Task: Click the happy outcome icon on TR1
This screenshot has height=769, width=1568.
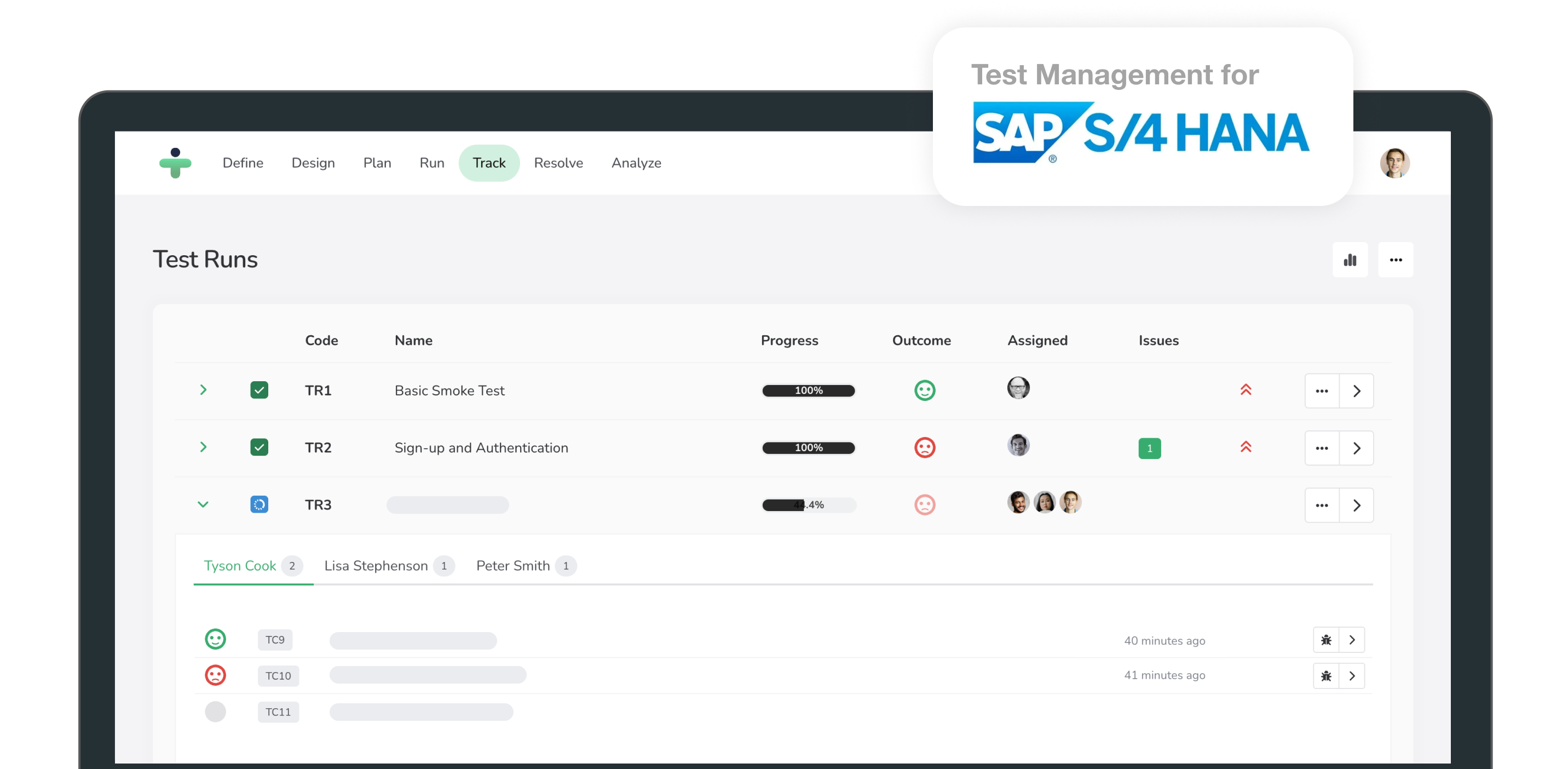Action: click(x=925, y=391)
